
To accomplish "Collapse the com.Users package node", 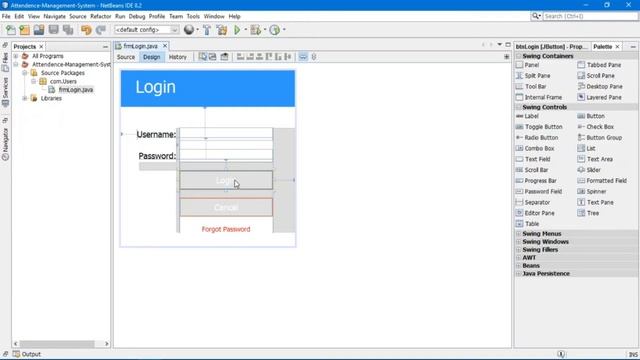I will (x=34, y=81).
